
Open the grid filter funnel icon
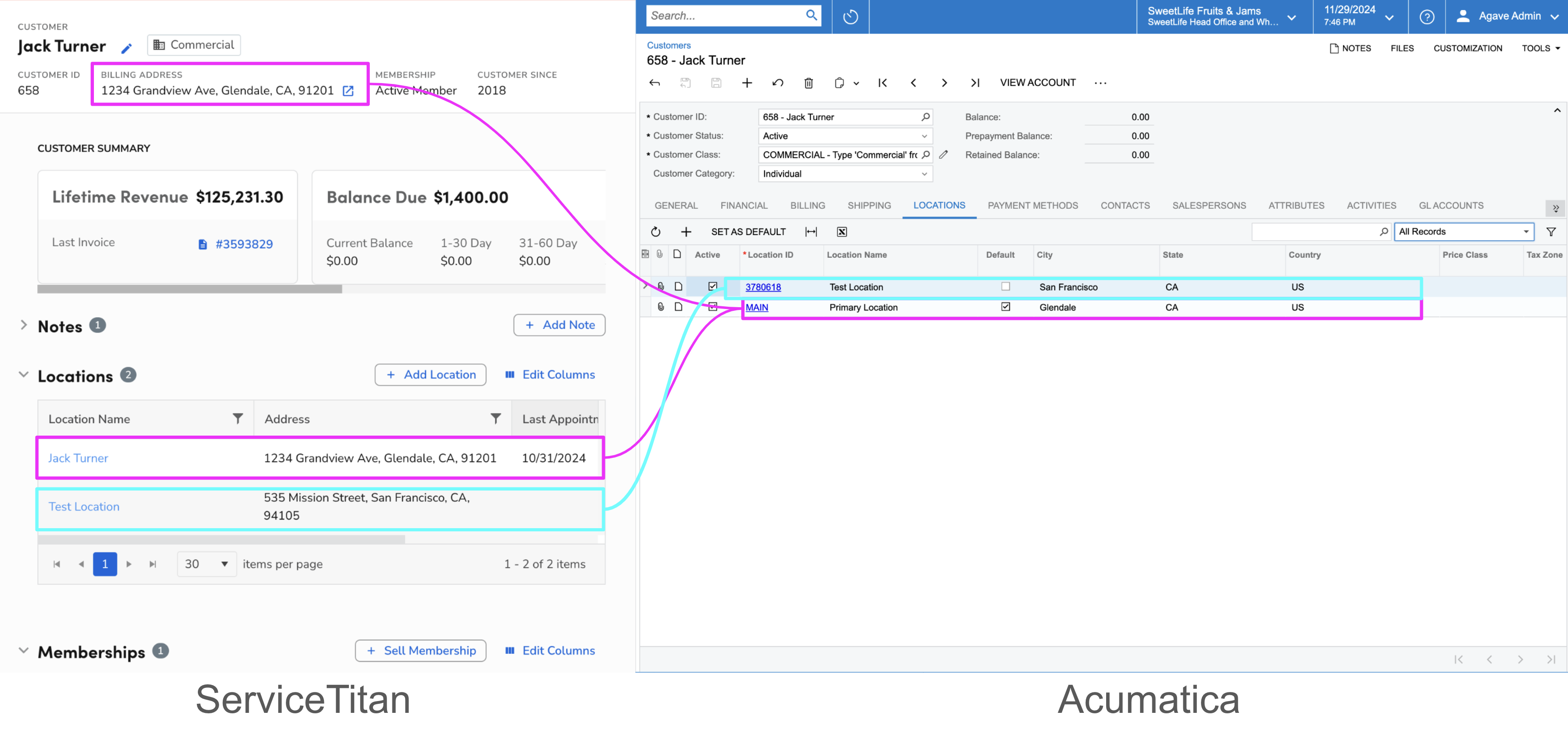[1551, 232]
